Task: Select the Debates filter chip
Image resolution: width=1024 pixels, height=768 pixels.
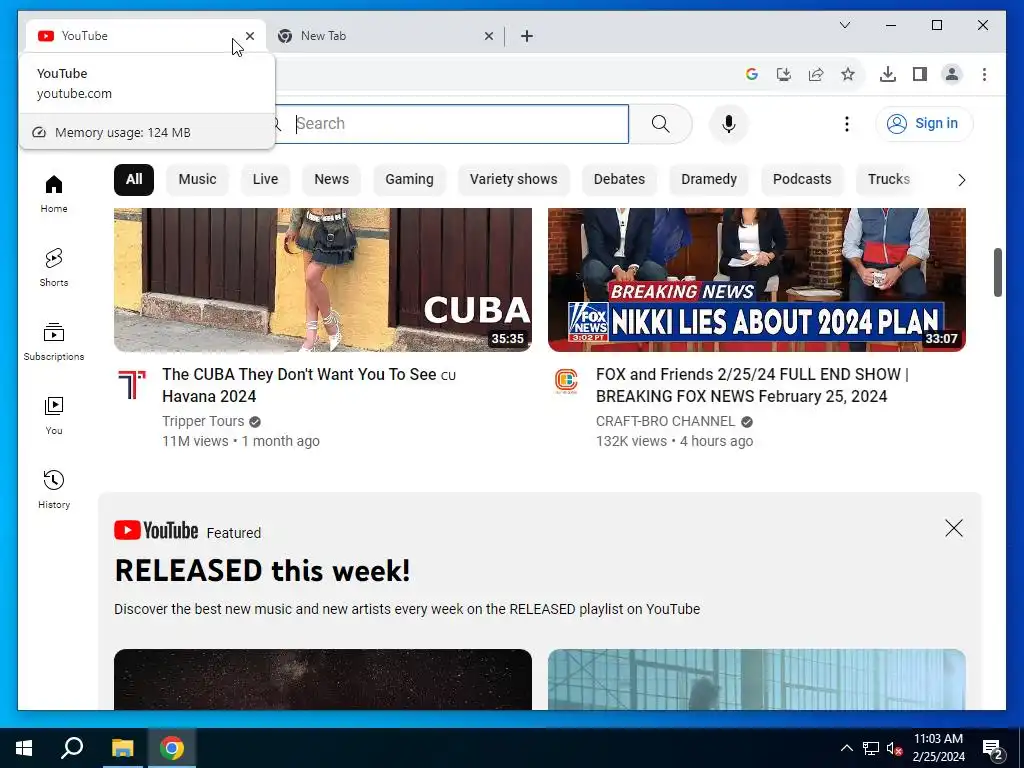Action: click(619, 180)
